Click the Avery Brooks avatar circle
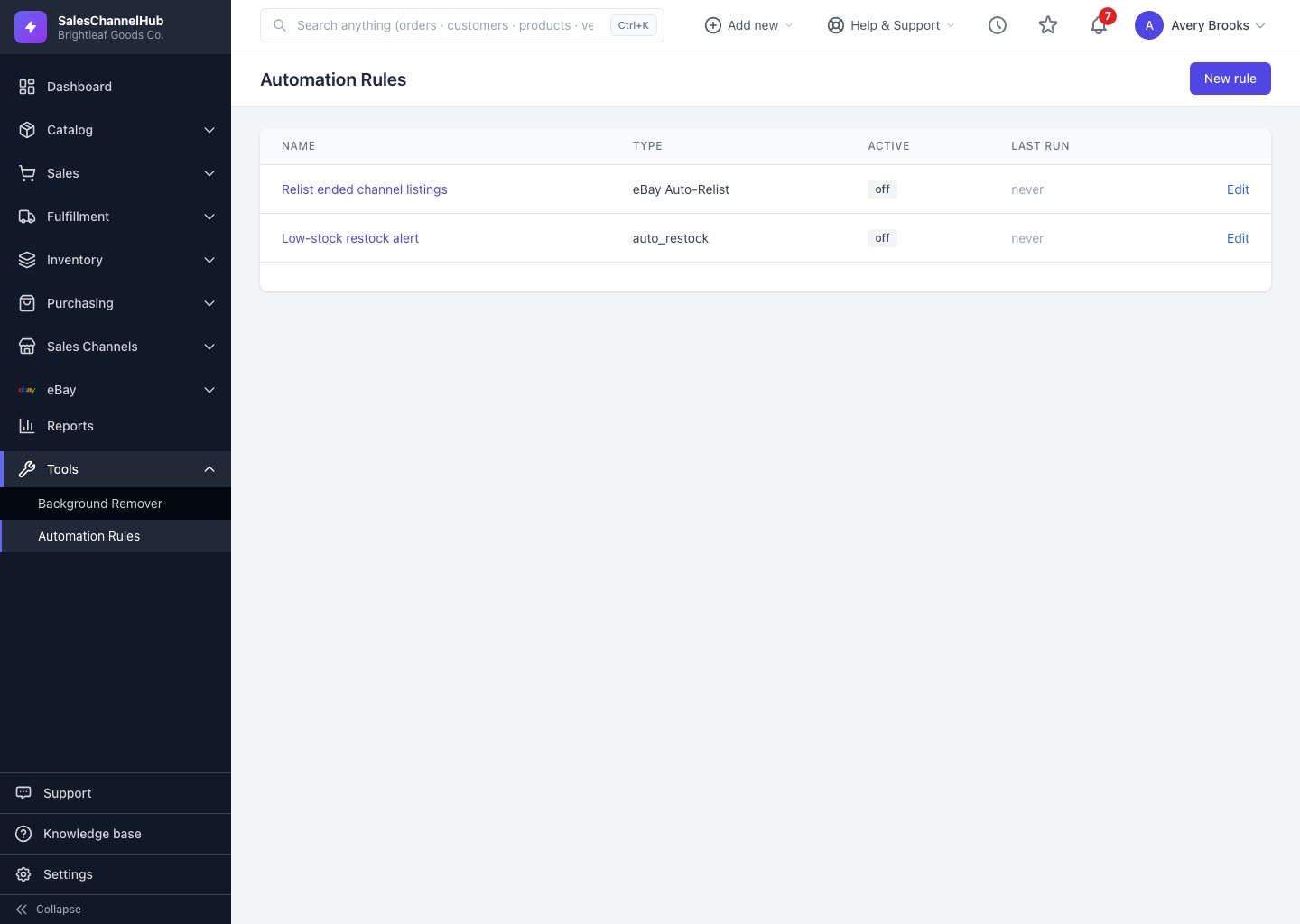The height and width of the screenshot is (924, 1300). point(1149,25)
